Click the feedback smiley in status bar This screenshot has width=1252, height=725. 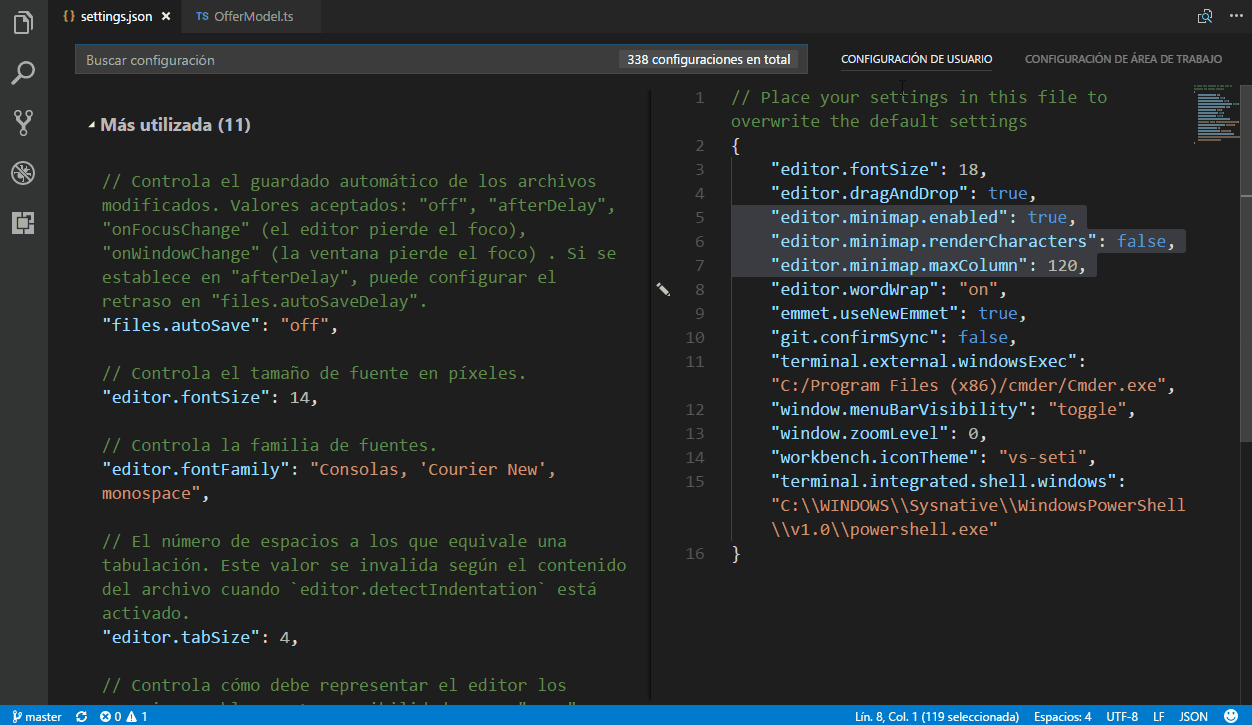1231,717
